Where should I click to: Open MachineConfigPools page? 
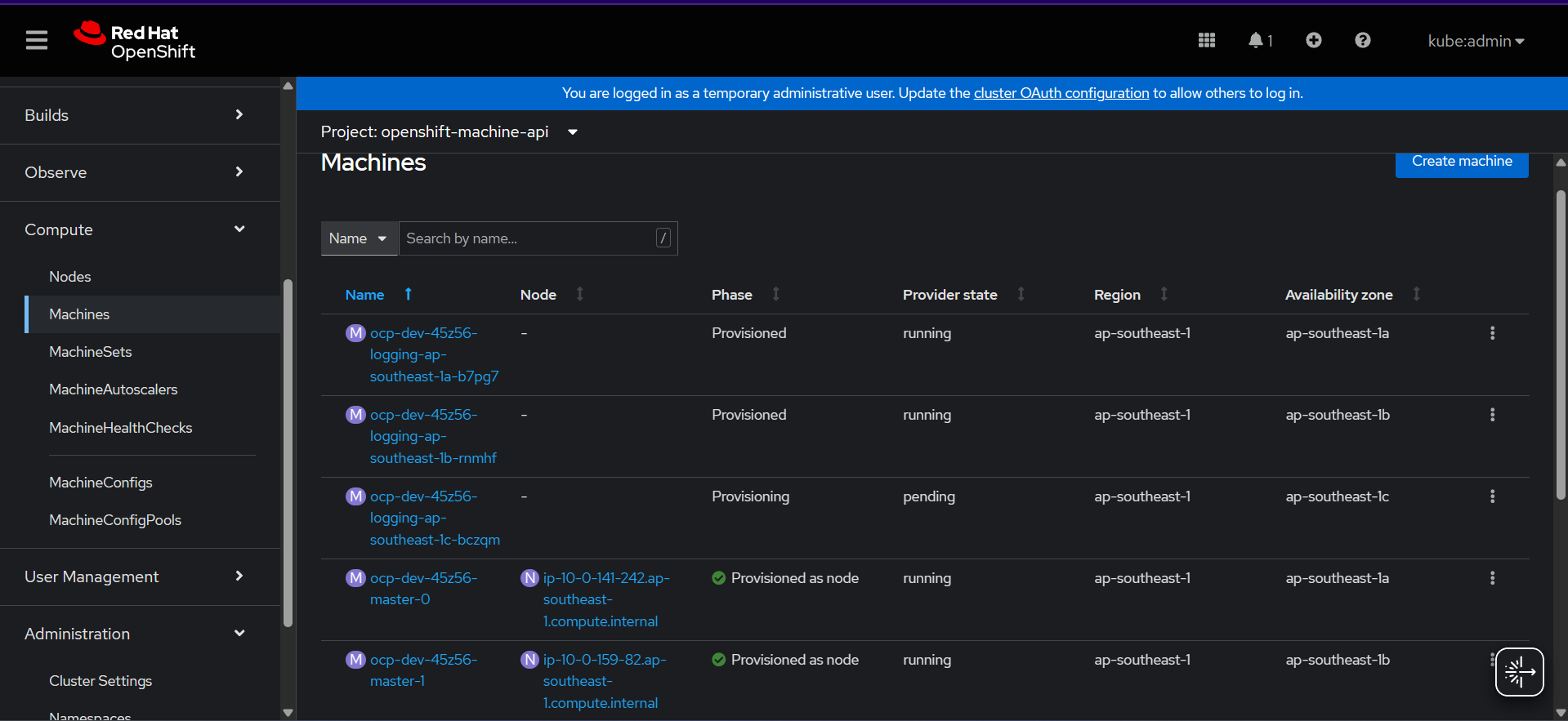115,520
